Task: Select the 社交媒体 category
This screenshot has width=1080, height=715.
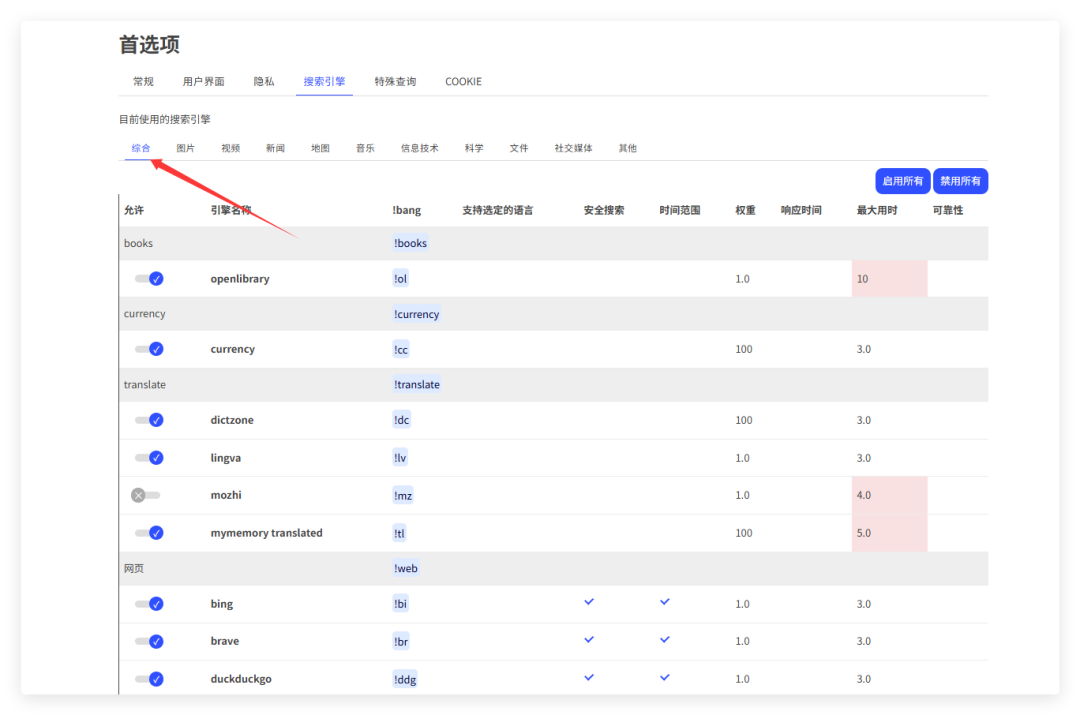Action: 573,147
